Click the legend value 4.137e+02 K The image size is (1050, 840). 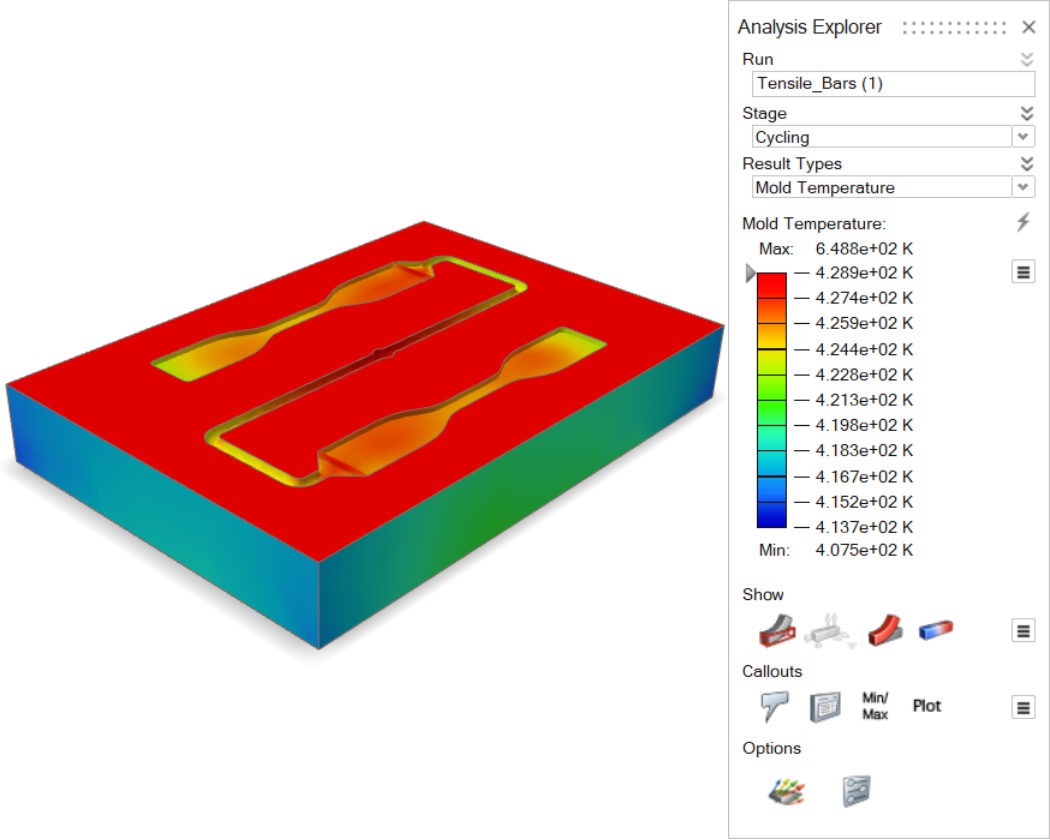click(x=864, y=527)
